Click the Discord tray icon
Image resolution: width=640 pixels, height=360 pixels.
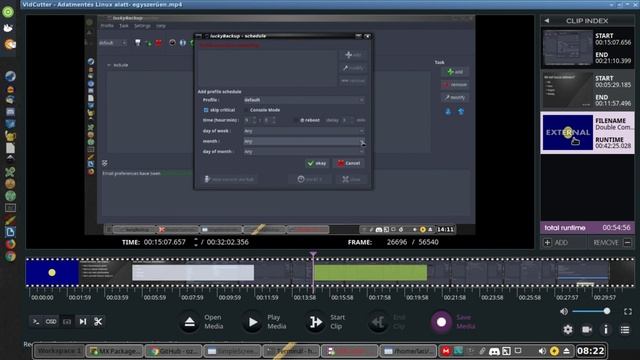(494, 351)
